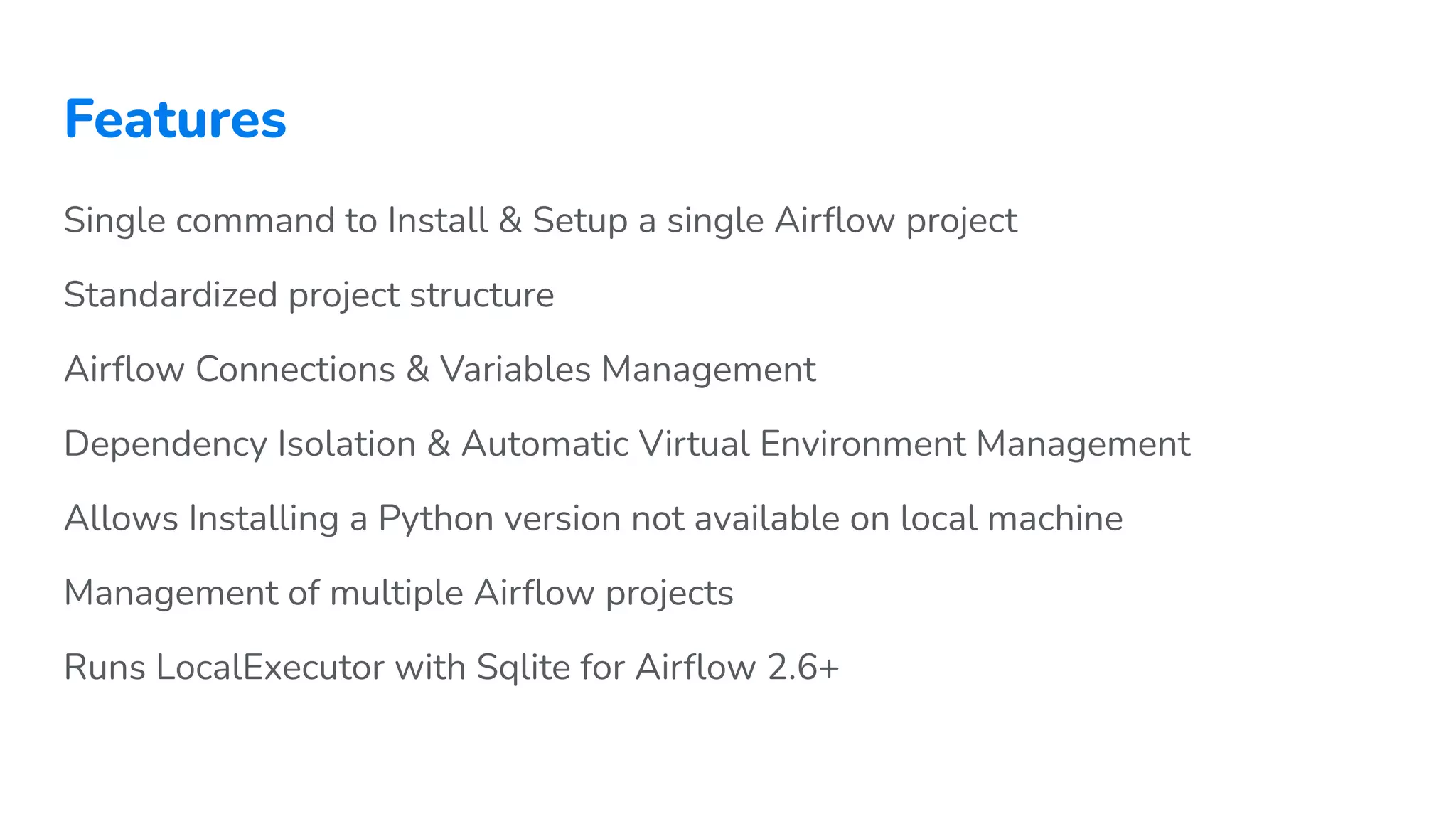Click the words single Airflow project
1456x819 pixels.
842,222
